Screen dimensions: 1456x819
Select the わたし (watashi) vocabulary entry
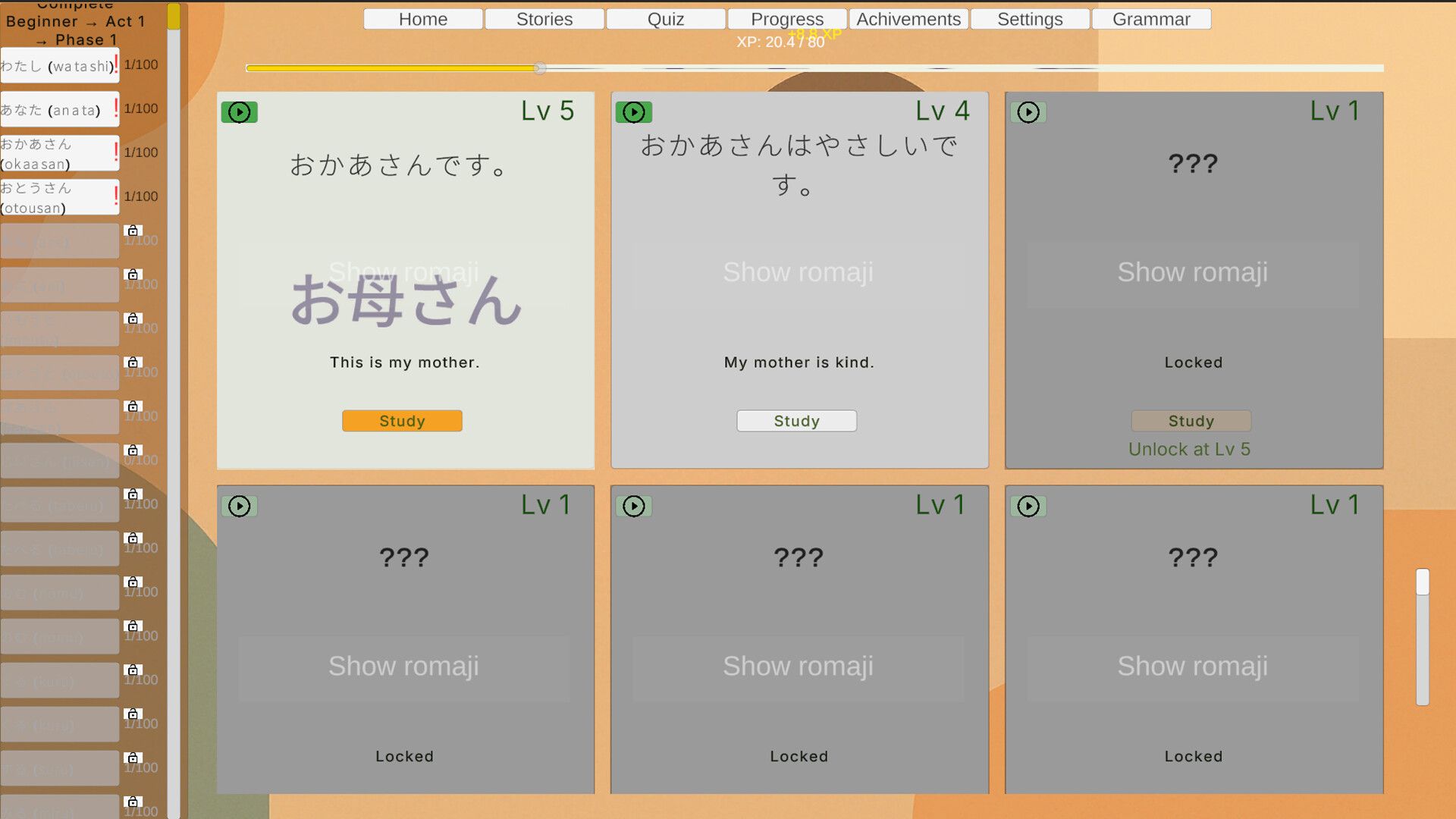click(x=59, y=65)
